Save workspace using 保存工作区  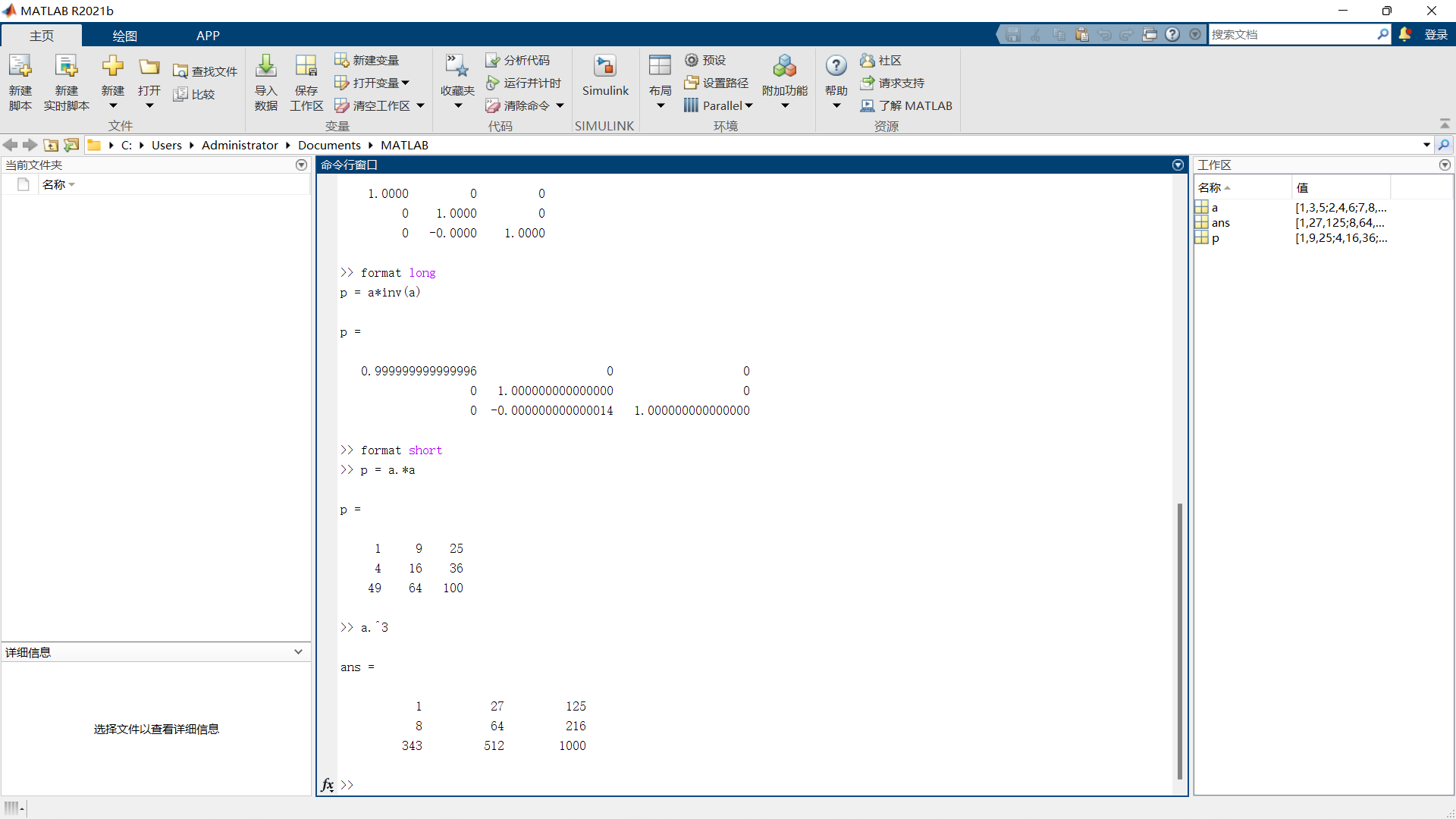point(306,82)
